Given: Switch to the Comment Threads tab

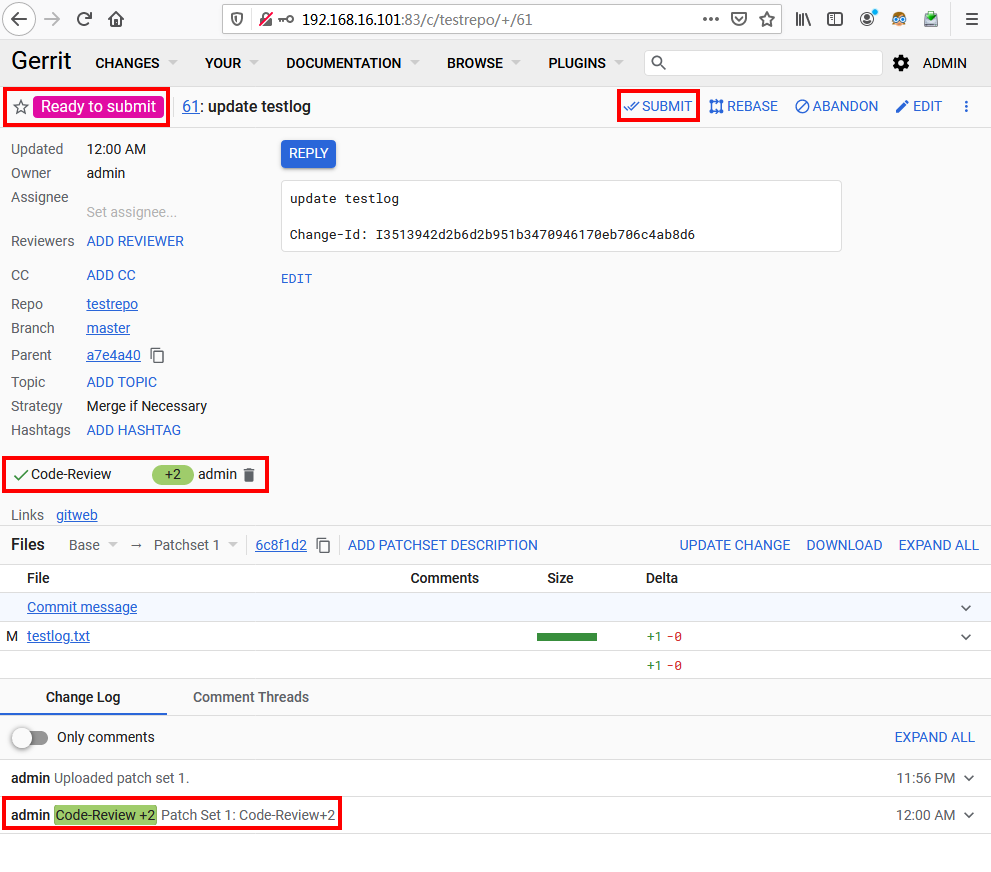Looking at the screenshot, I should (x=251, y=697).
